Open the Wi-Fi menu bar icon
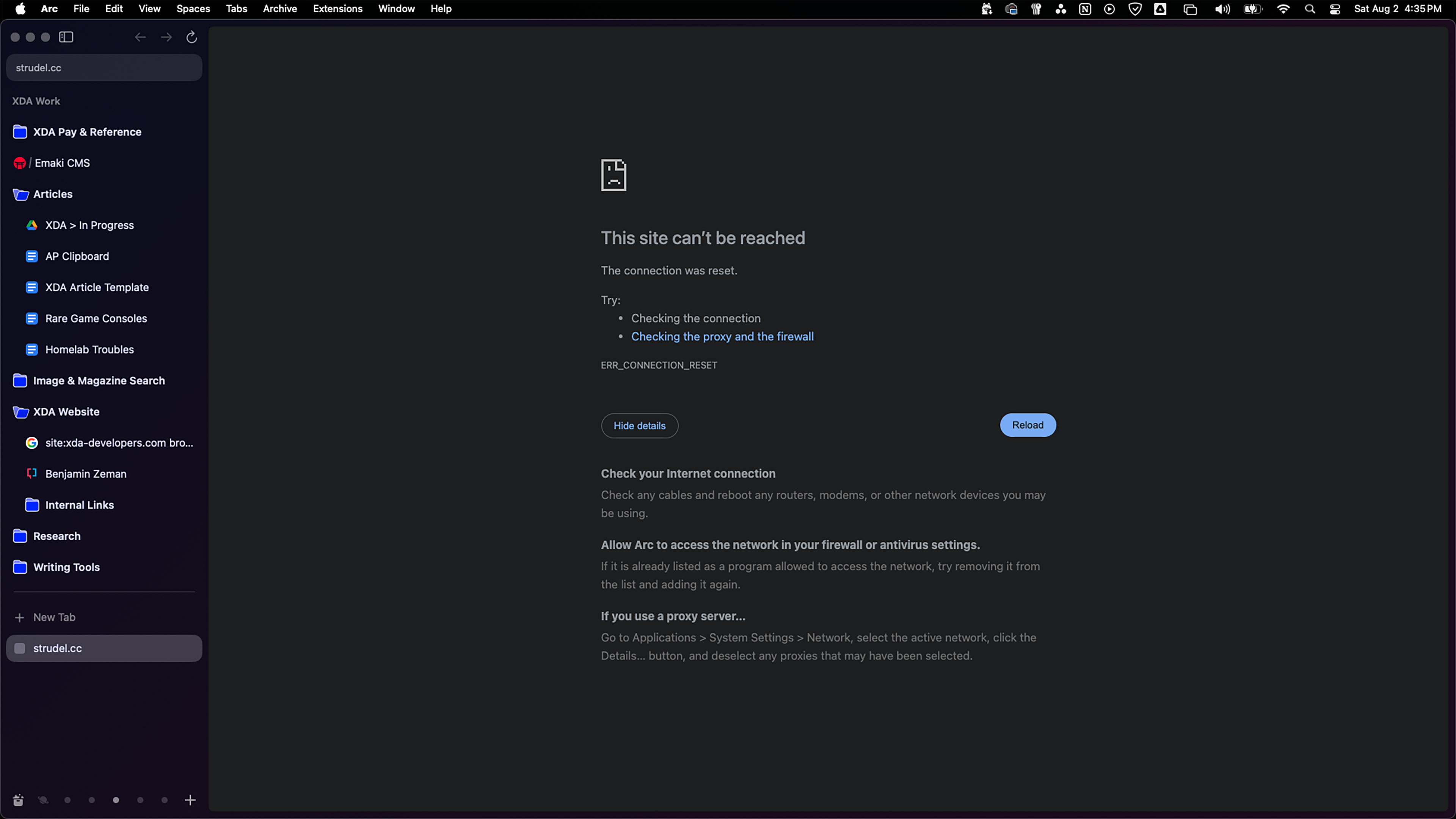 1283,9
